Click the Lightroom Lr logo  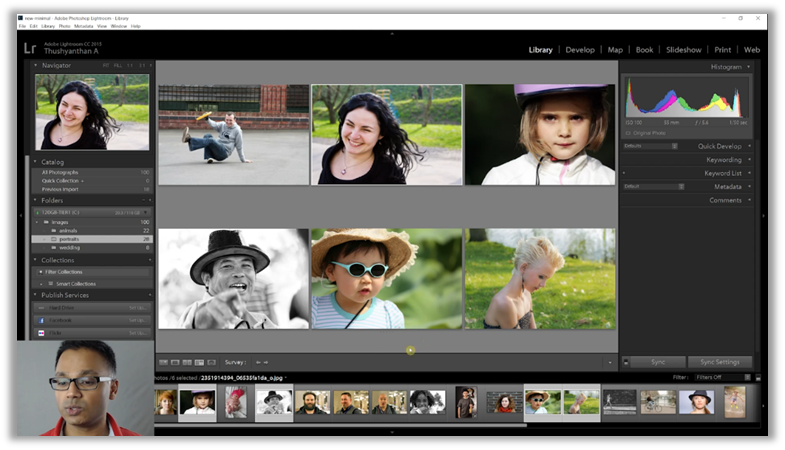point(30,48)
